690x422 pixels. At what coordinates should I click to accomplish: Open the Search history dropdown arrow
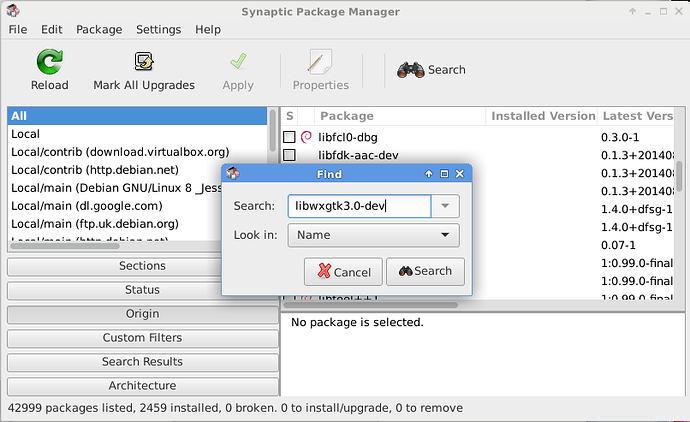445,206
